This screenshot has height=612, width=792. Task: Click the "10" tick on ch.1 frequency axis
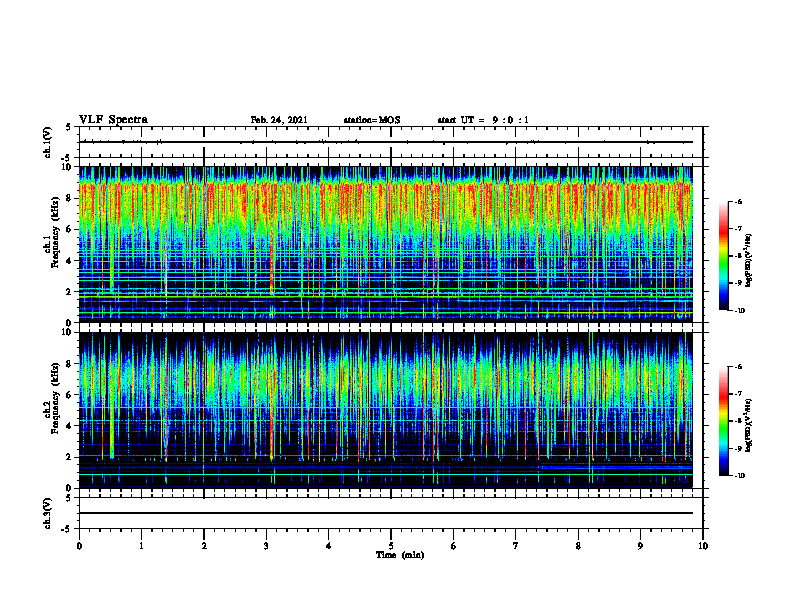pyautogui.click(x=68, y=167)
